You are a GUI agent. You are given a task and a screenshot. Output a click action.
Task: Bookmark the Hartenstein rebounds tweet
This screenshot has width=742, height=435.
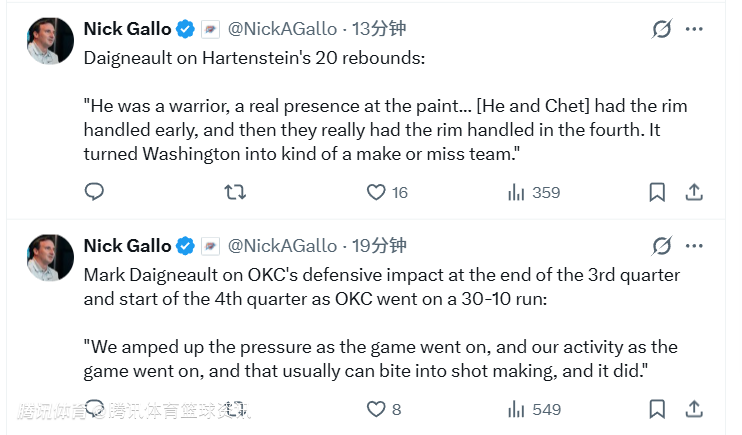tap(657, 192)
